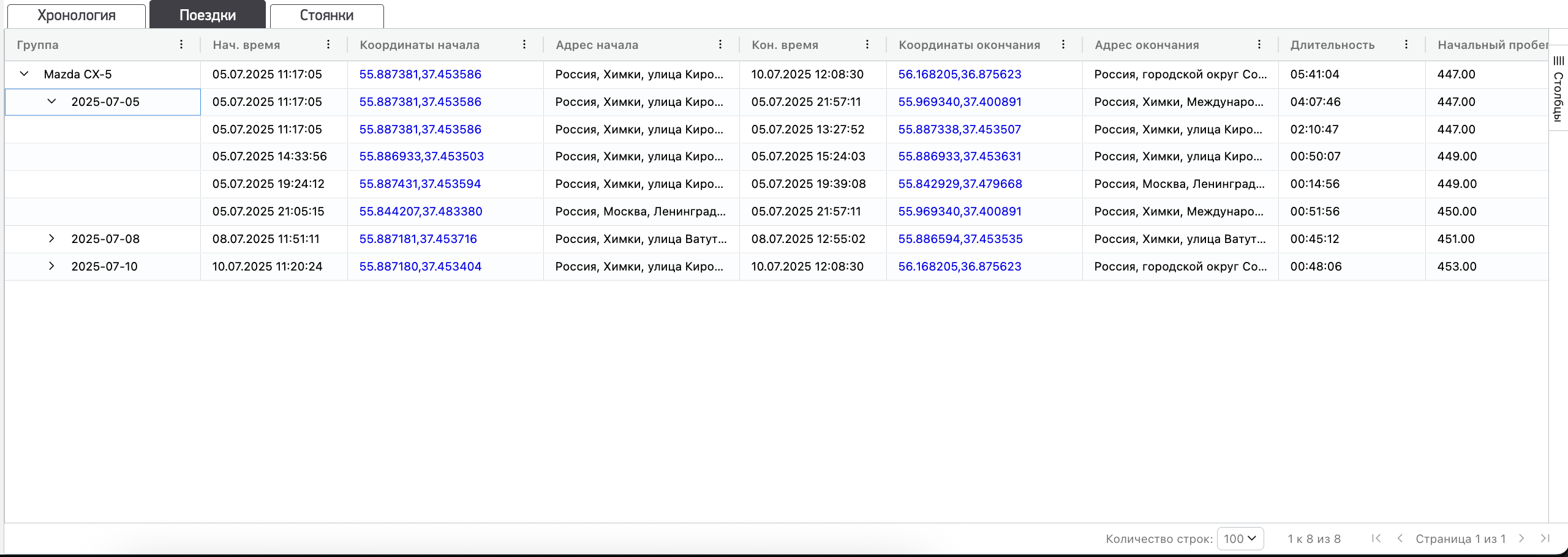Go to previous page icon
Viewport: 1568px width, 557px height.
coord(1400,539)
